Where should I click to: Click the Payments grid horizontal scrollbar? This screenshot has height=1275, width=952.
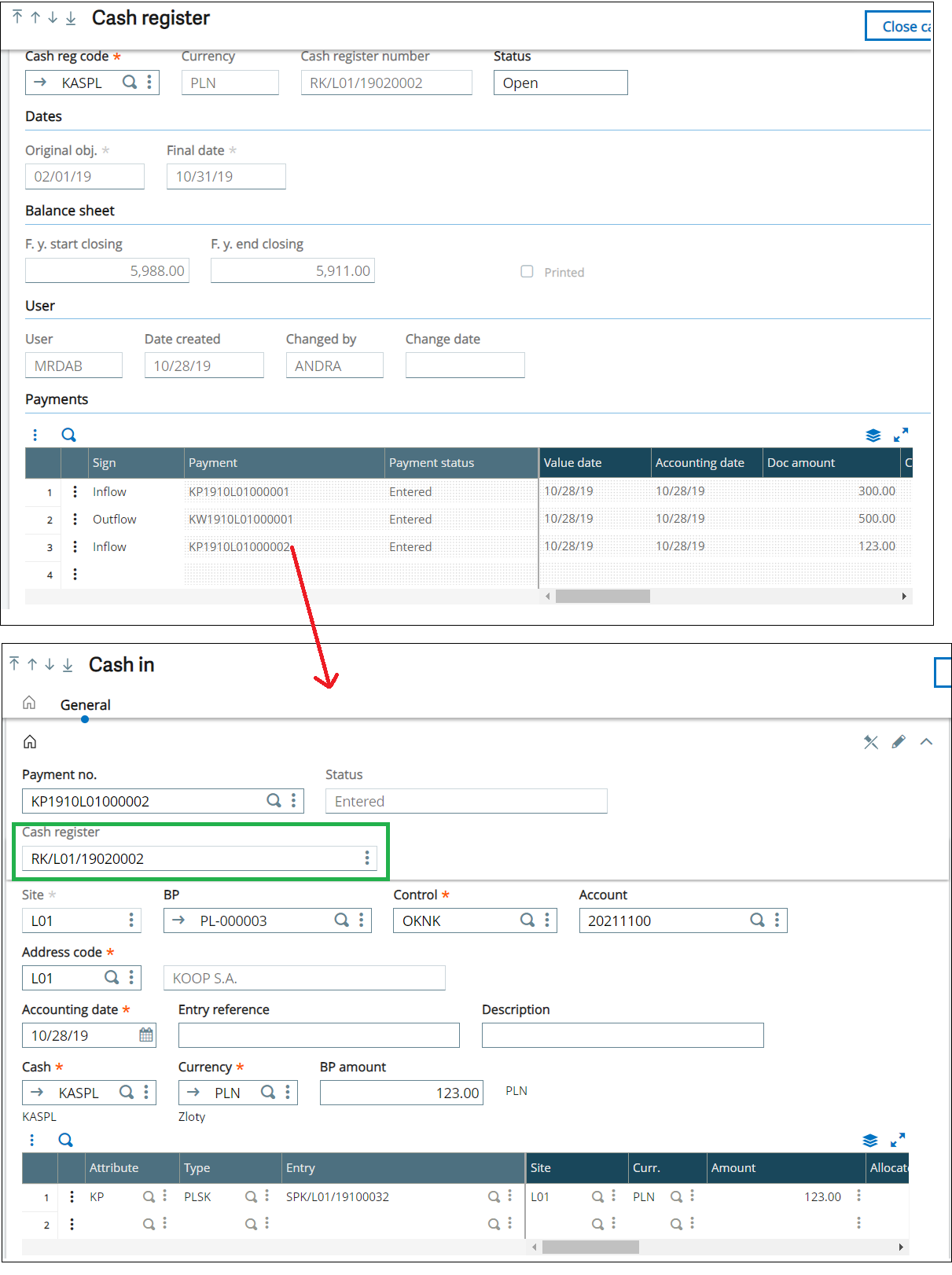point(602,597)
